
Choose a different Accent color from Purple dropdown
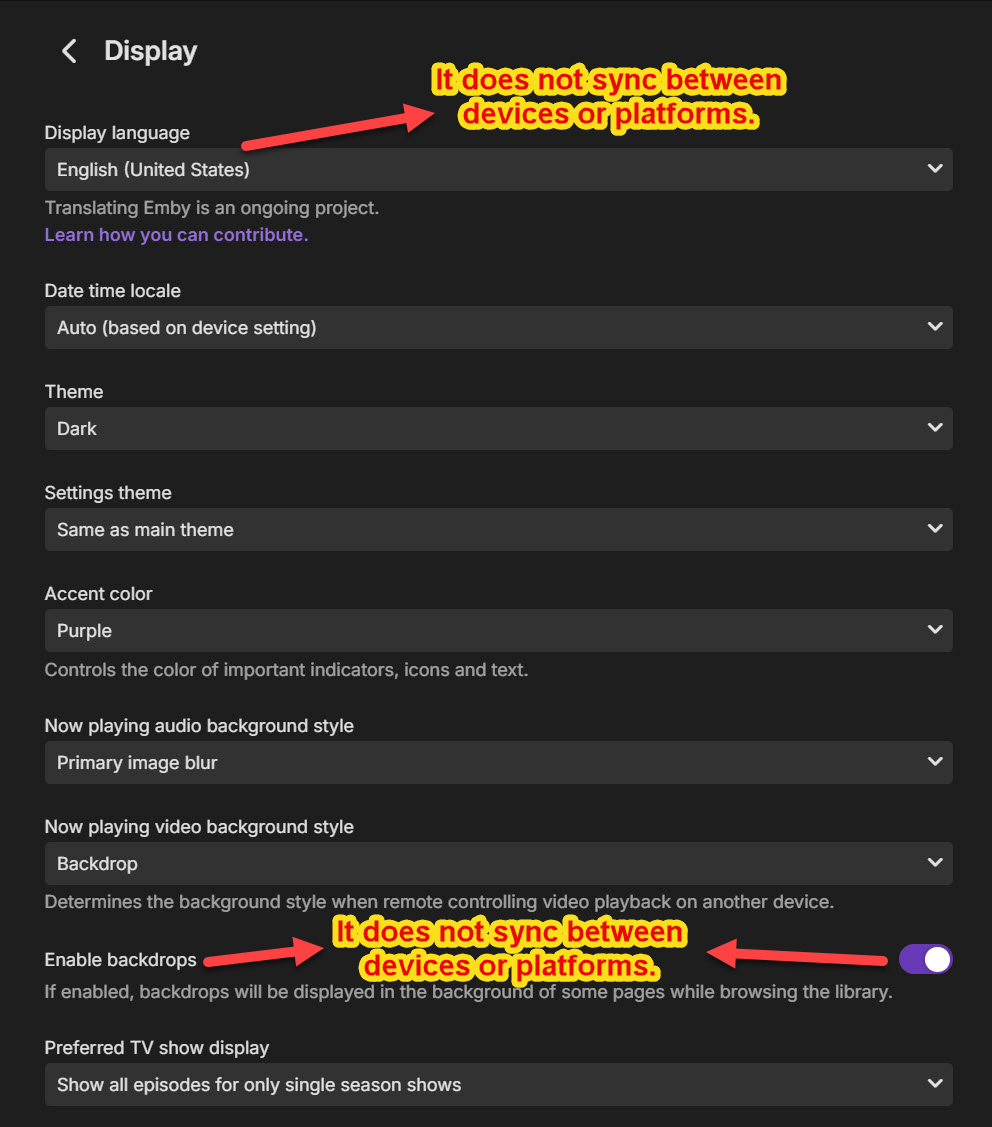(x=498, y=631)
